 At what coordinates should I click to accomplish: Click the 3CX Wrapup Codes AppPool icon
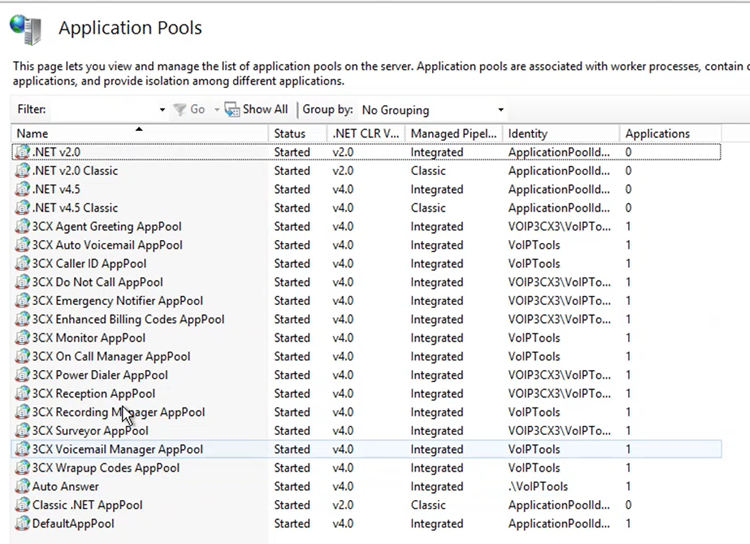pos(22,468)
